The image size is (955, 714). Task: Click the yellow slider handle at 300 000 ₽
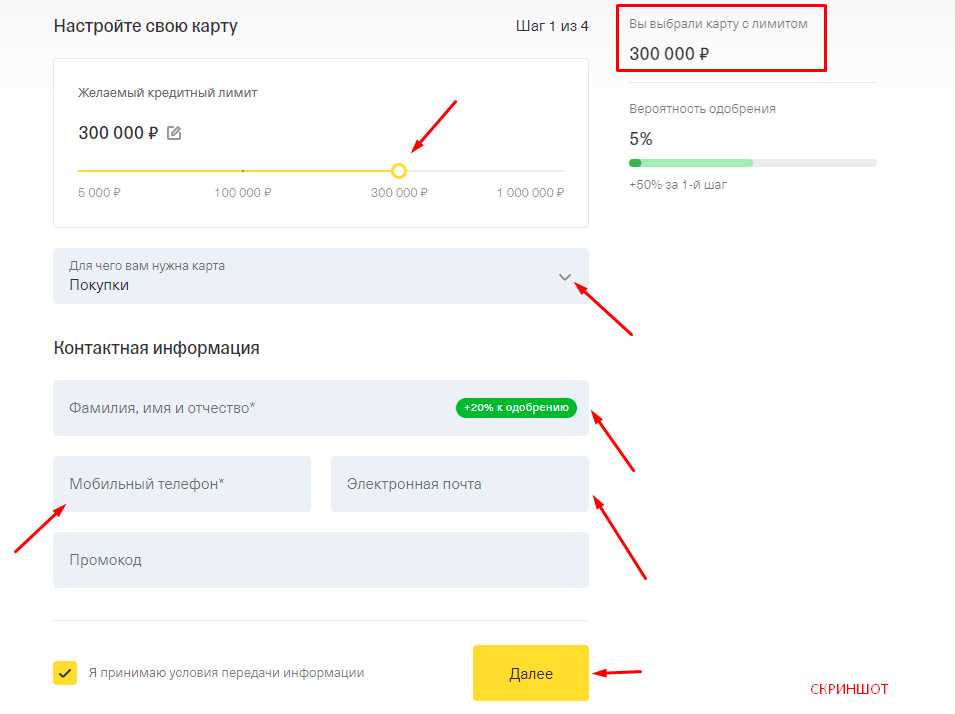point(399,171)
